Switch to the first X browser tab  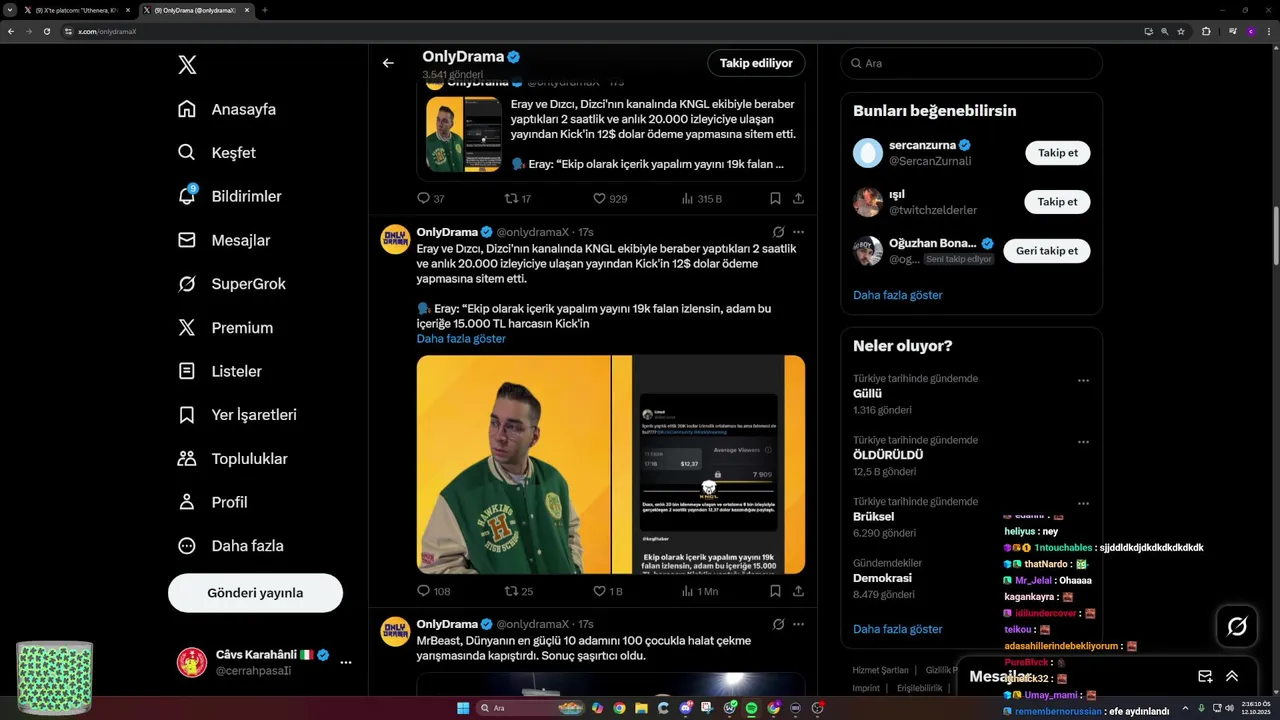[77, 10]
